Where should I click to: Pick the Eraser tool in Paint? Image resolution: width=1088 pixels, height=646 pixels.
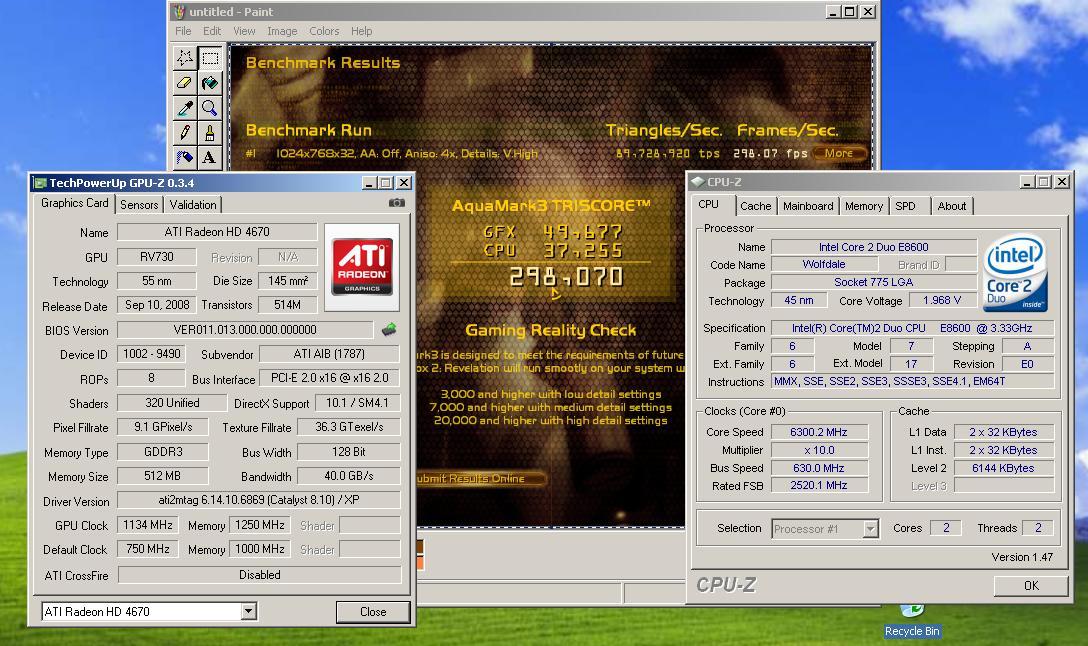point(185,83)
